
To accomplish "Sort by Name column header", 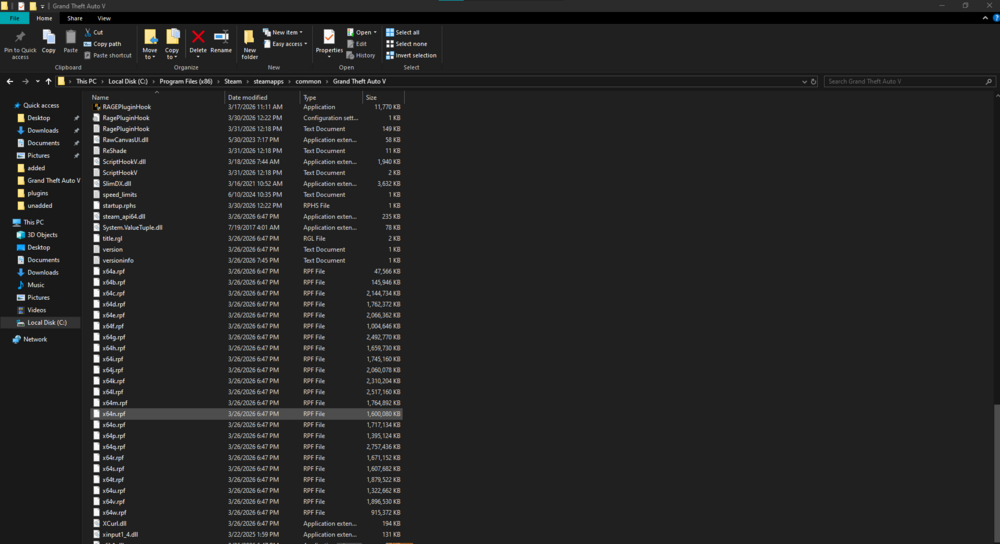I will pyautogui.click(x=156, y=98).
